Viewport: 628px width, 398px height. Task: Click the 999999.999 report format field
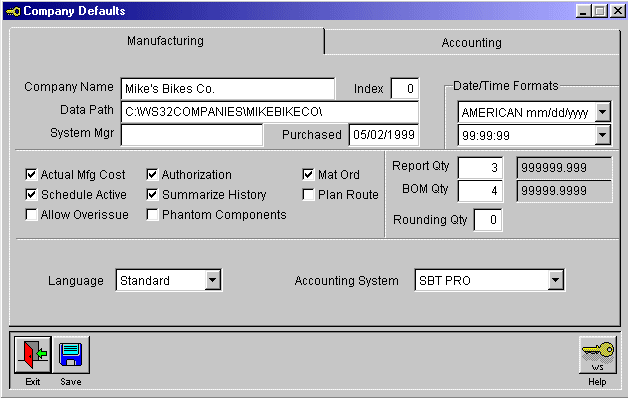point(564,167)
